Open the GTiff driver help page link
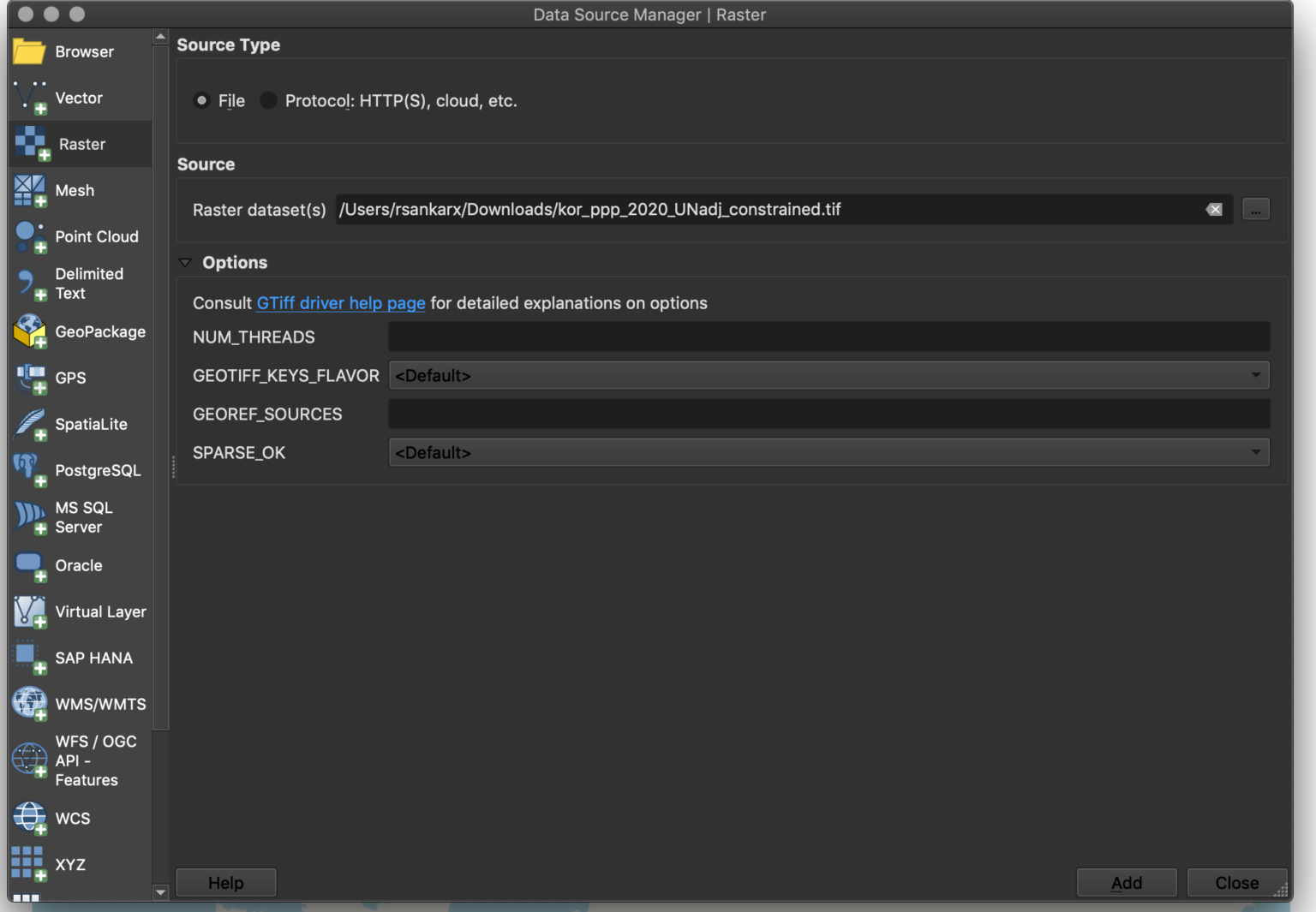Image resolution: width=1316 pixels, height=912 pixels. point(341,303)
